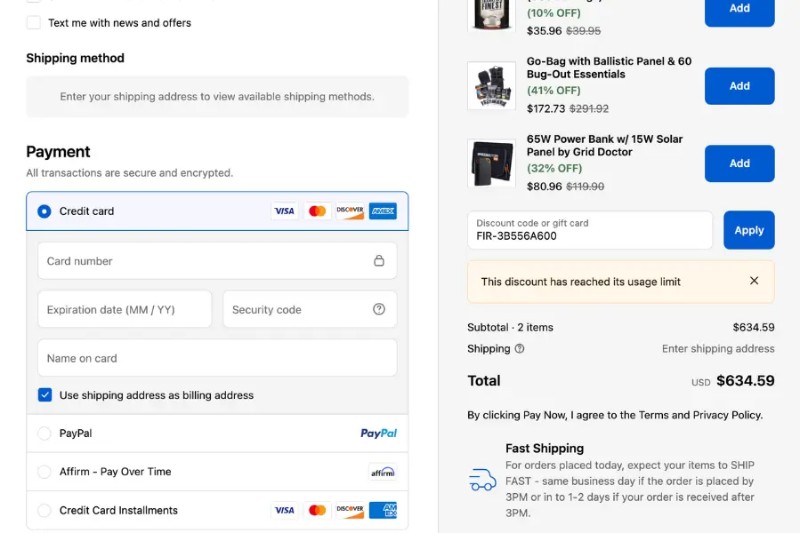
Task: Click the Security code field
Action: click(x=310, y=310)
